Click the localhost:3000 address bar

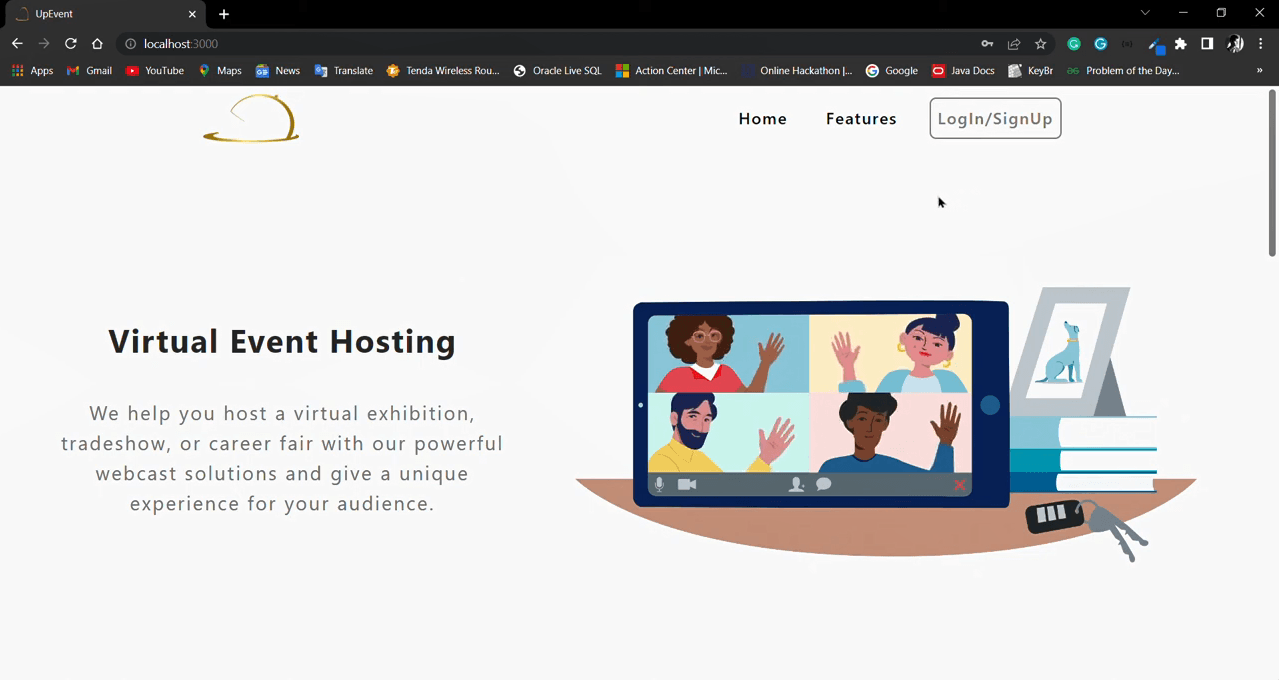pos(500,44)
